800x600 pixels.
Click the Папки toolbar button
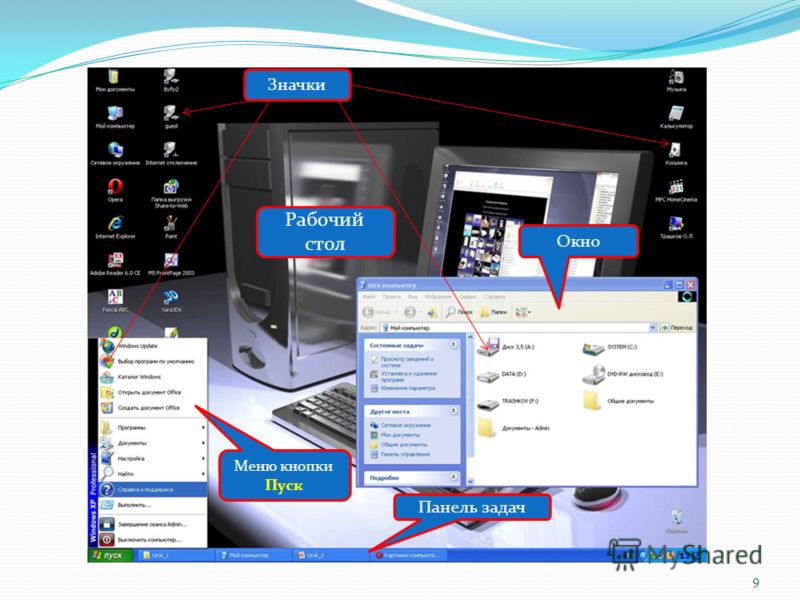point(493,312)
